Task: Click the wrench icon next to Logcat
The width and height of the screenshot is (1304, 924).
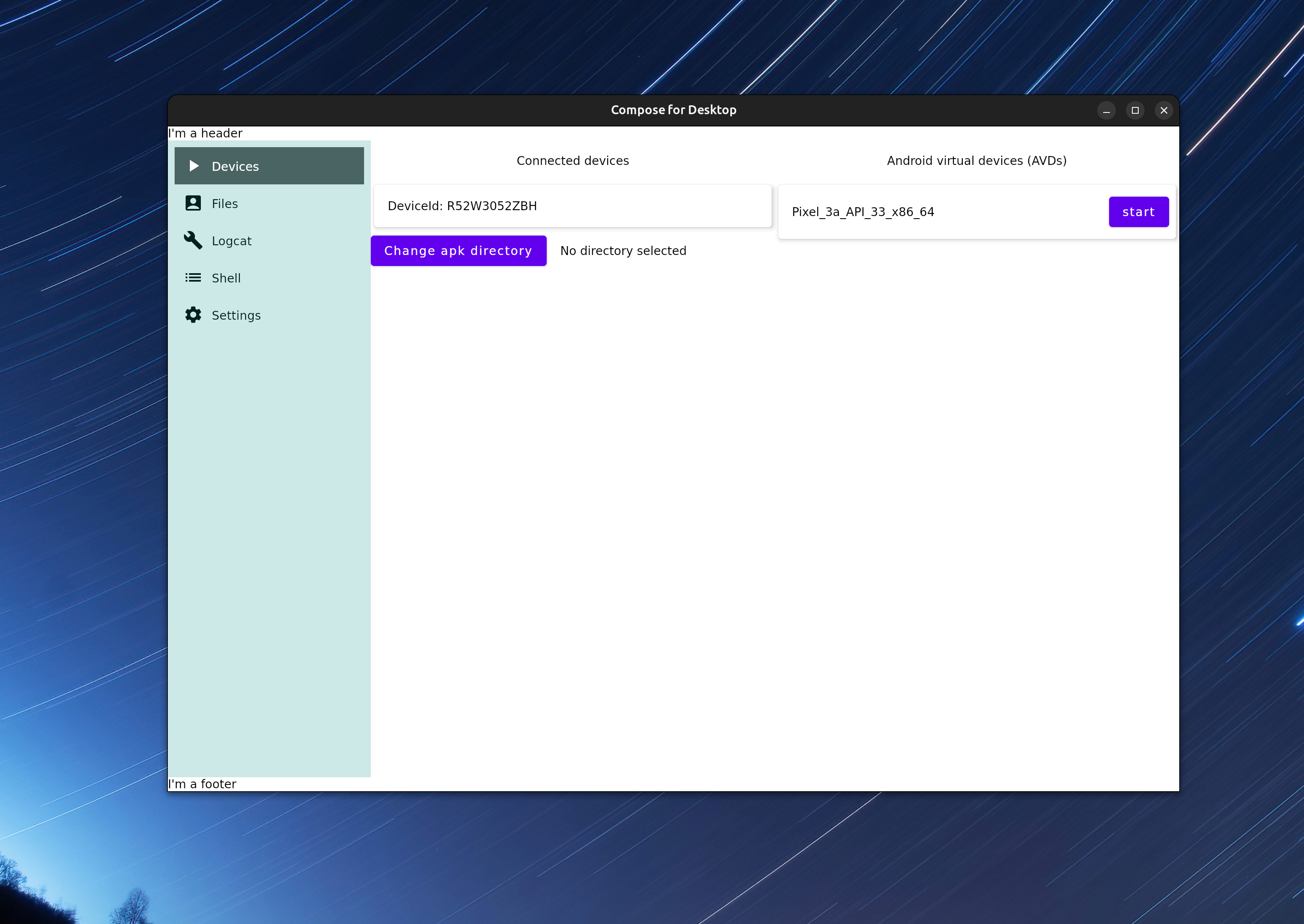Action: point(193,241)
